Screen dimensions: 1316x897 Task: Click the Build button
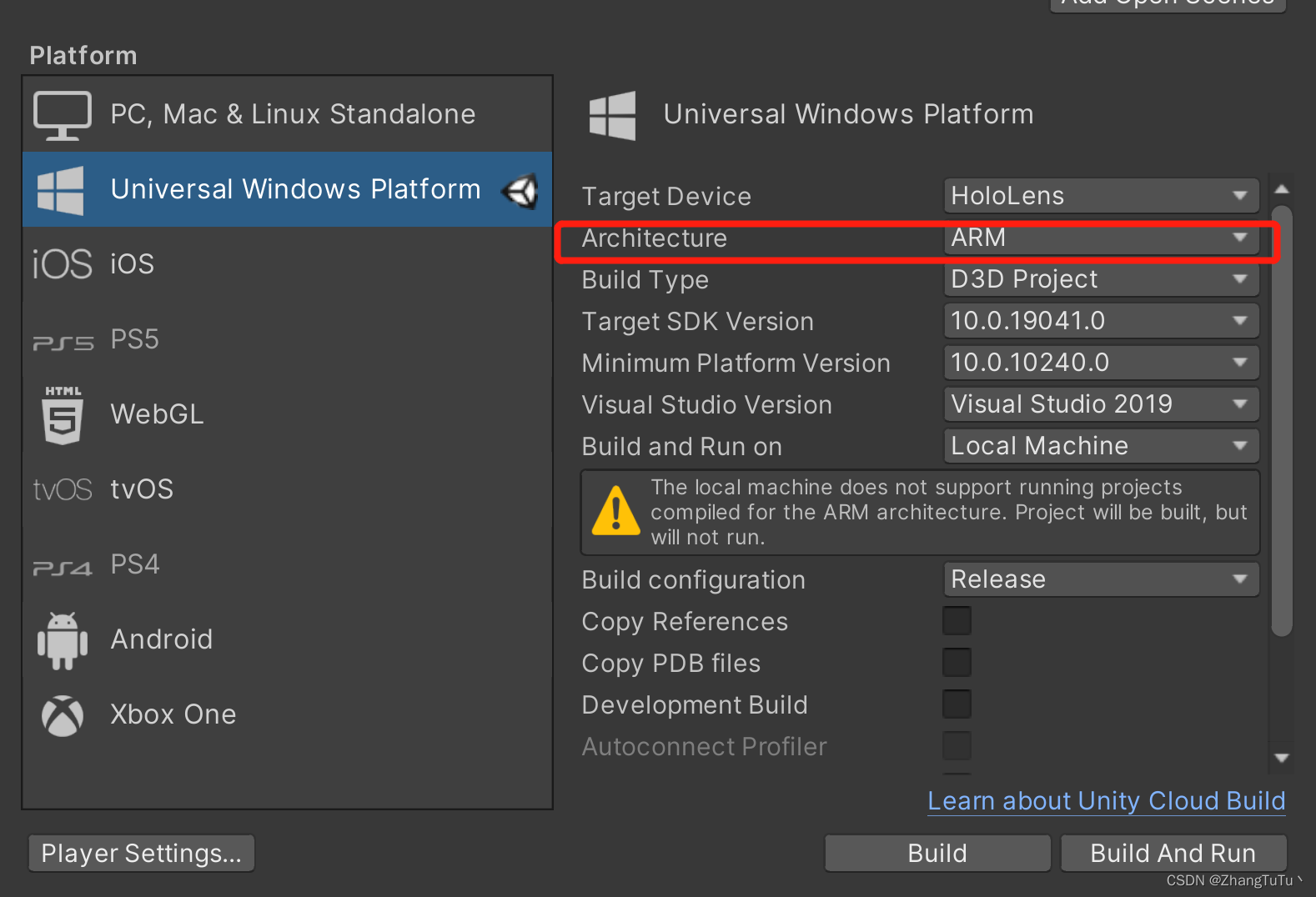tap(937, 854)
